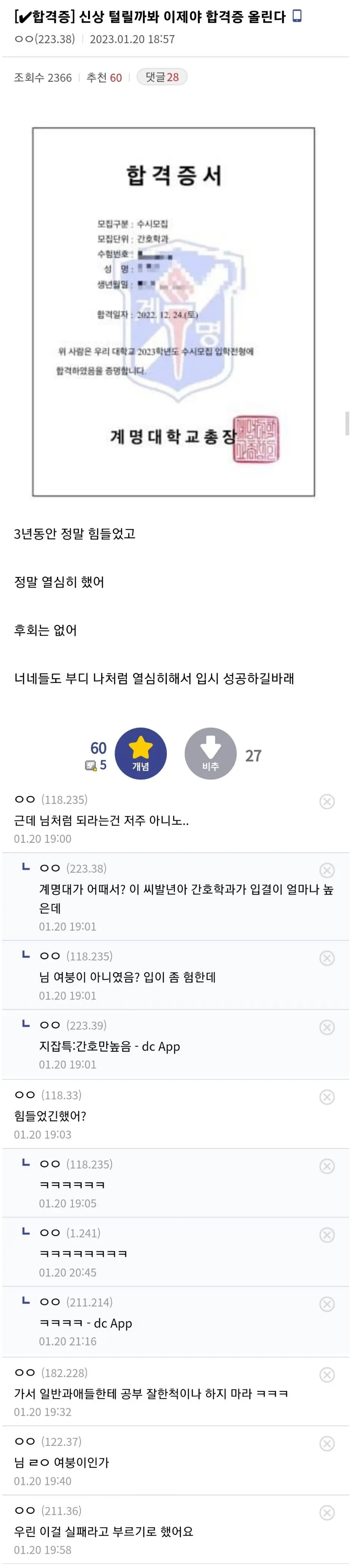Click the 개념 star upvote button

[141, 753]
